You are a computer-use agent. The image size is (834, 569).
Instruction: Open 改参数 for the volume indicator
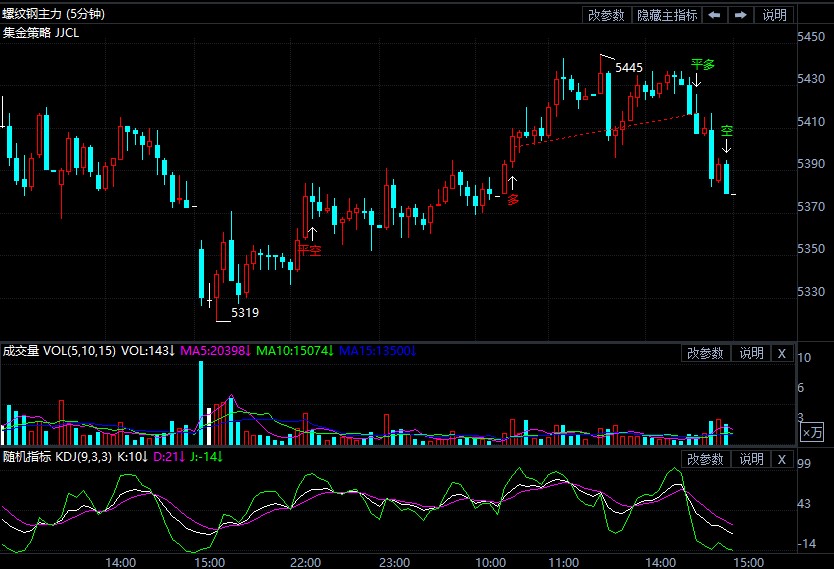pos(705,353)
